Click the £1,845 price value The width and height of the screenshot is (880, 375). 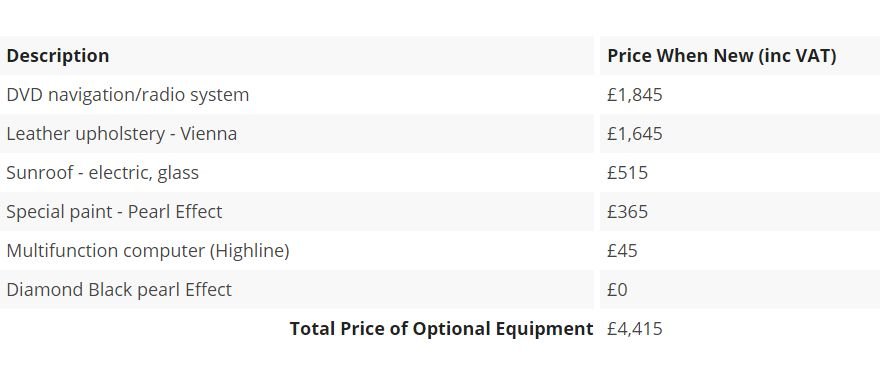(x=635, y=94)
